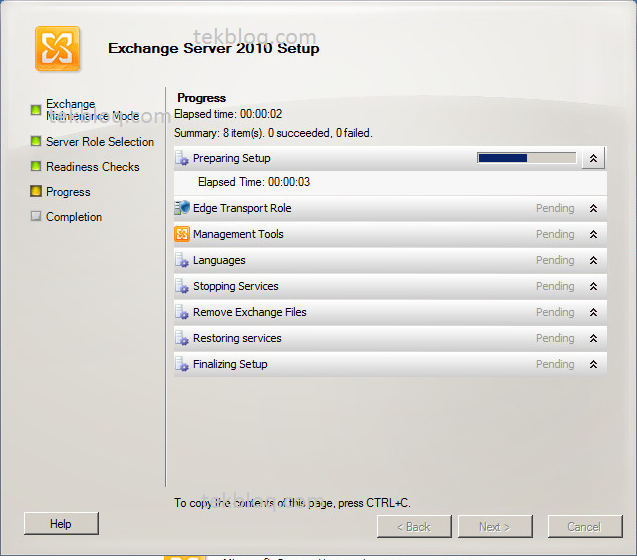Click Pending status of Stopping Services

pyautogui.click(x=555, y=286)
